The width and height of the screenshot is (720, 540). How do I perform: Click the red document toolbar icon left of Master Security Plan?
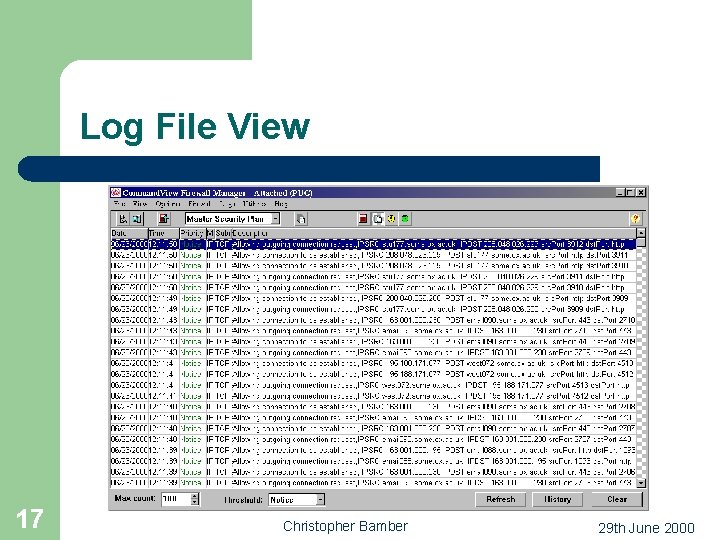tap(163, 219)
